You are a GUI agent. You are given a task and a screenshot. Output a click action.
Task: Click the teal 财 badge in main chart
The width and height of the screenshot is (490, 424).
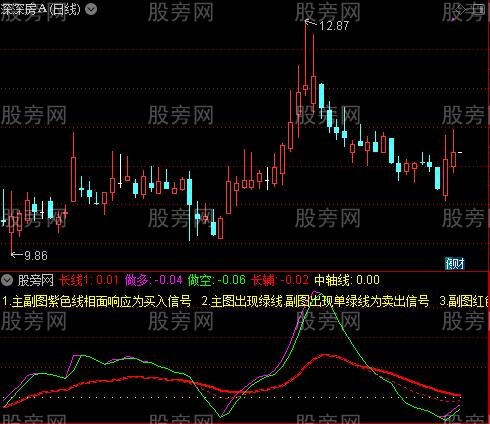455,264
